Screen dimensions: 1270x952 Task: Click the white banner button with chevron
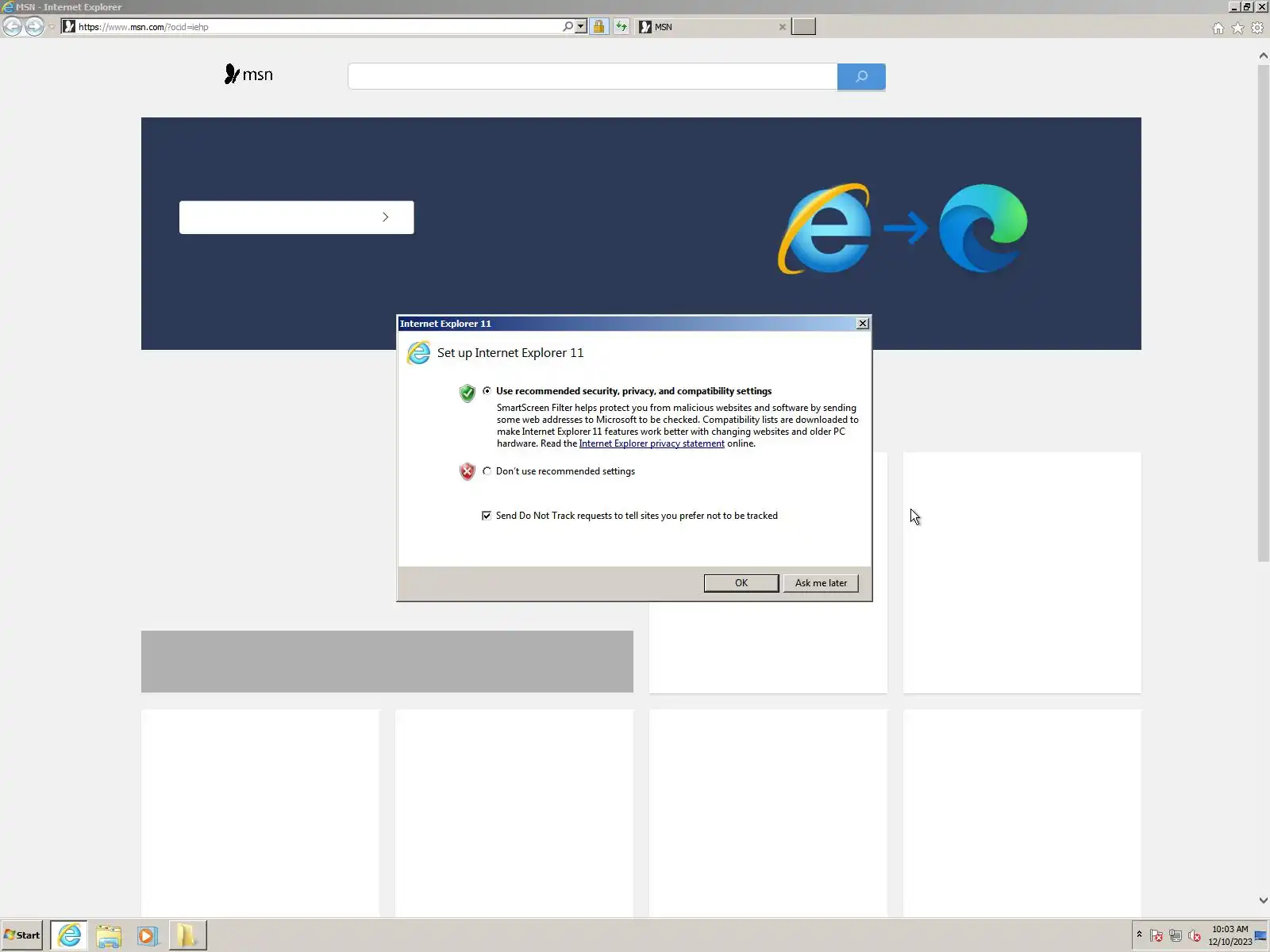(x=296, y=217)
